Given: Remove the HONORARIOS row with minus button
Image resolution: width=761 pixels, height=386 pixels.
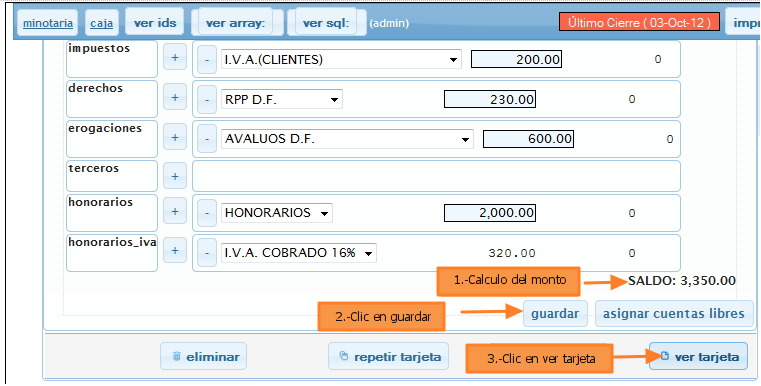Looking at the screenshot, I should (207, 213).
